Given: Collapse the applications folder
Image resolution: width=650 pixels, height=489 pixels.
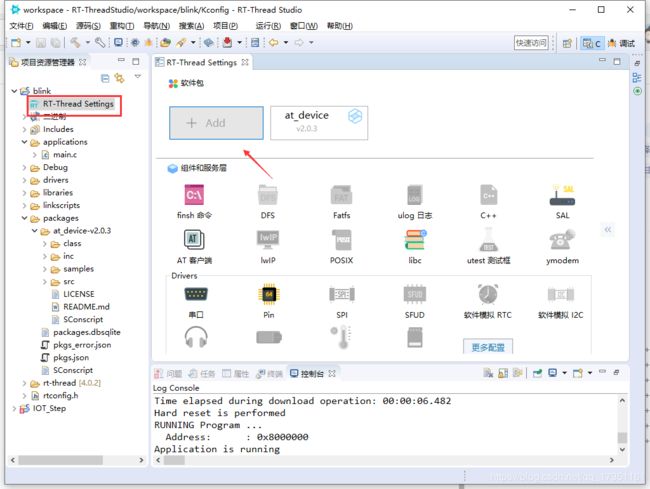Looking at the screenshot, I should coord(24,142).
